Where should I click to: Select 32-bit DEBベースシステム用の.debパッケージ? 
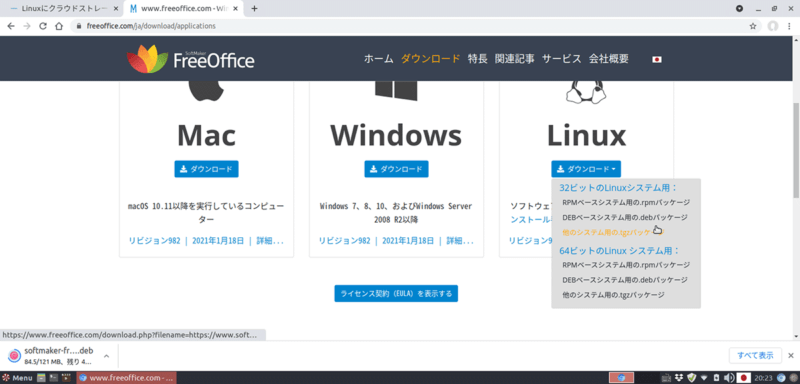click(x=625, y=217)
